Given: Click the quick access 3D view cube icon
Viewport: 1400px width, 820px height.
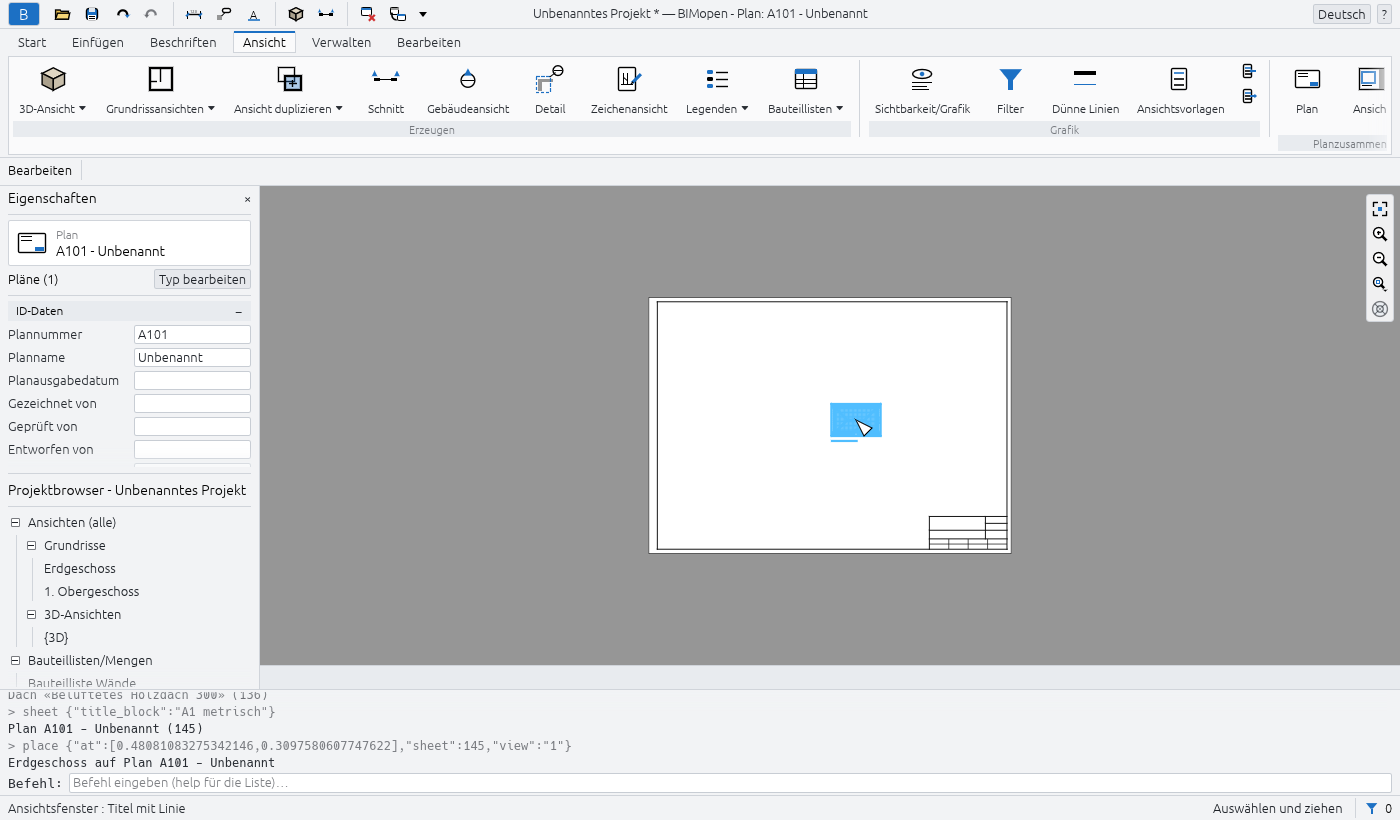Looking at the screenshot, I should tap(295, 14).
